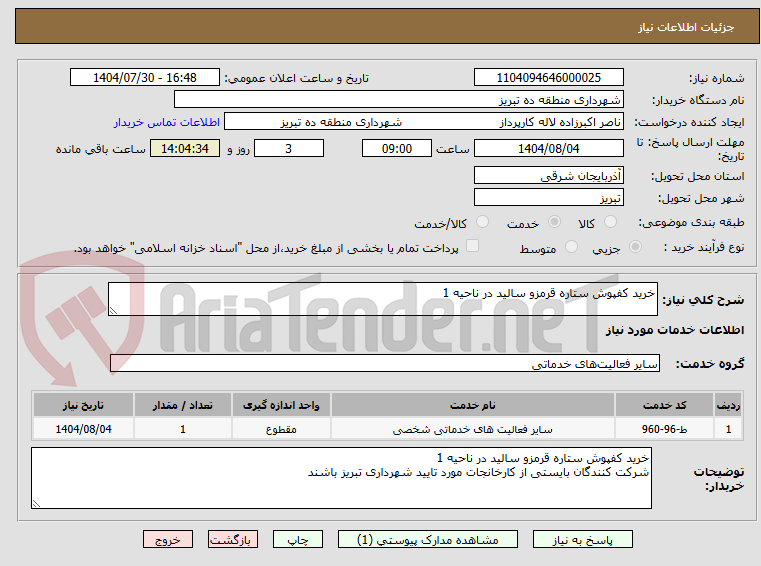Click the announcement date field 1404/07/30 - 16:48

click(x=145, y=78)
